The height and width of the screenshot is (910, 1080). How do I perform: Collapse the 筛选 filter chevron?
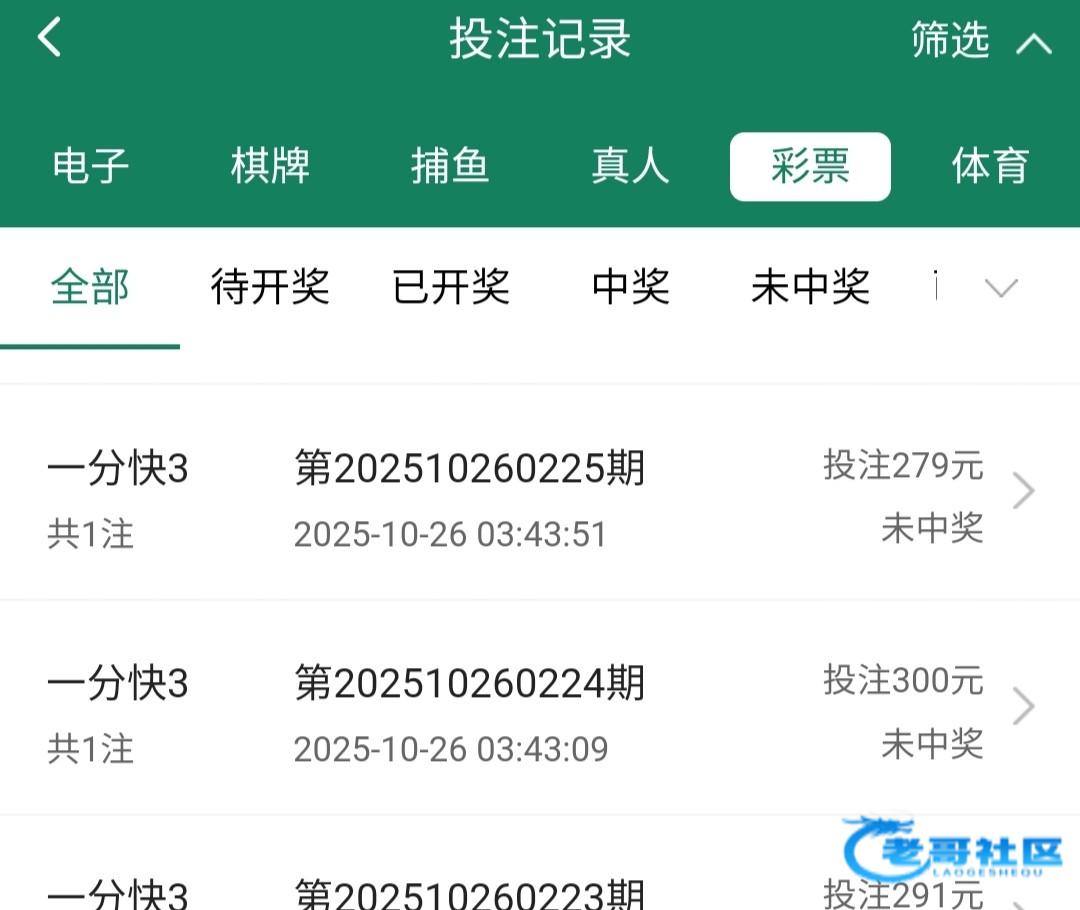(x=1034, y=43)
